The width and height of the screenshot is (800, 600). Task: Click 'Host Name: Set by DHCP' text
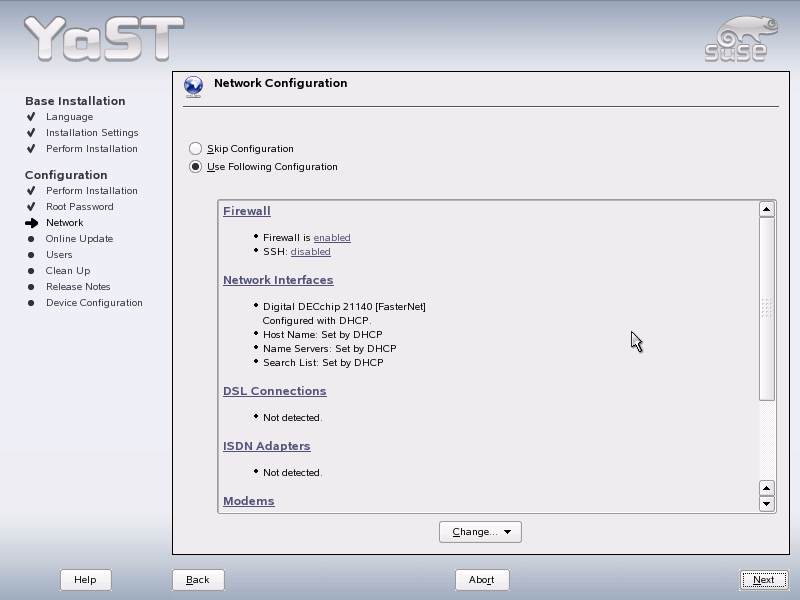point(323,335)
